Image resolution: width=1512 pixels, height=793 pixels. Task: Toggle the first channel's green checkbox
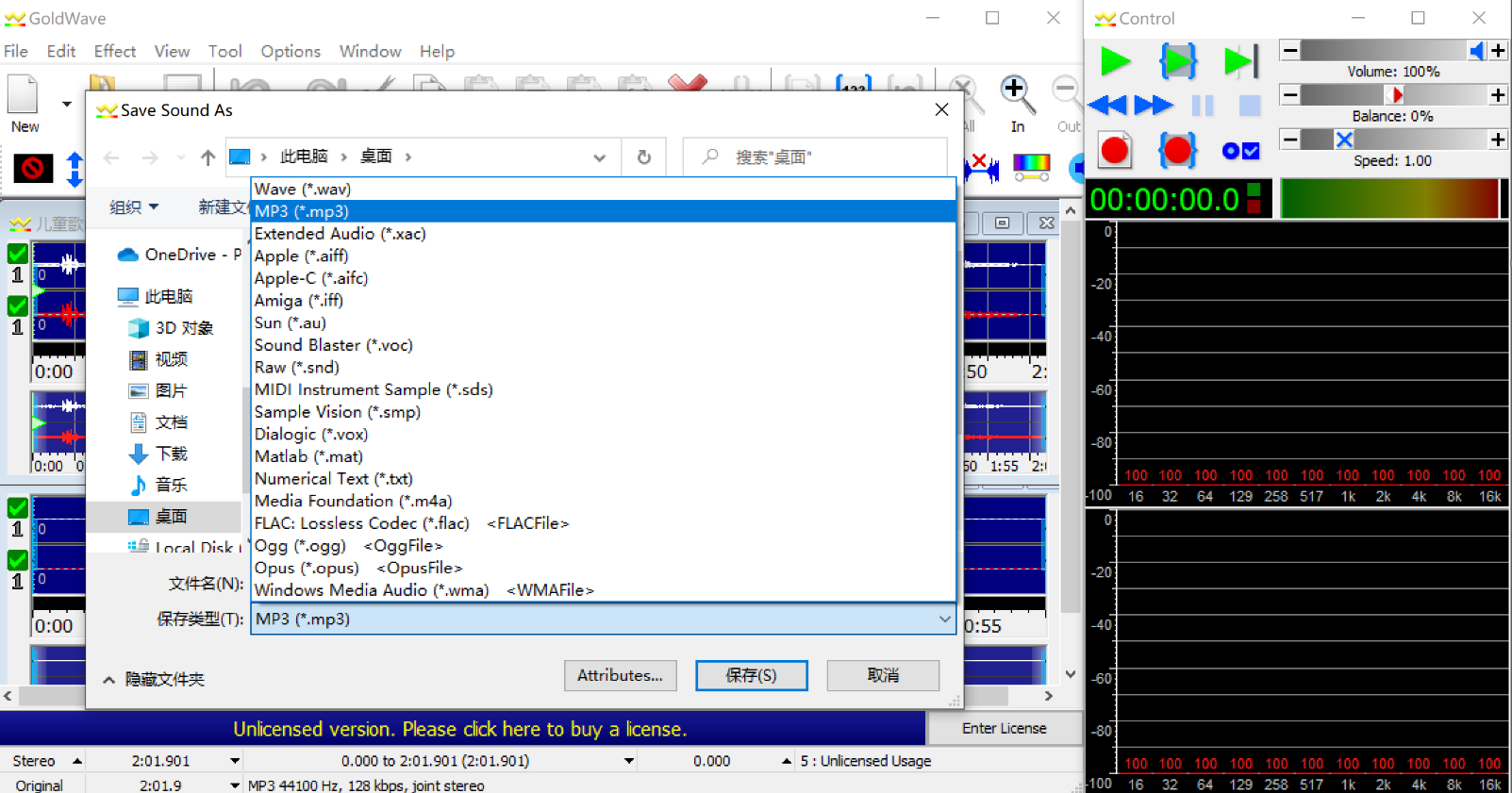click(x=17, y=254)
